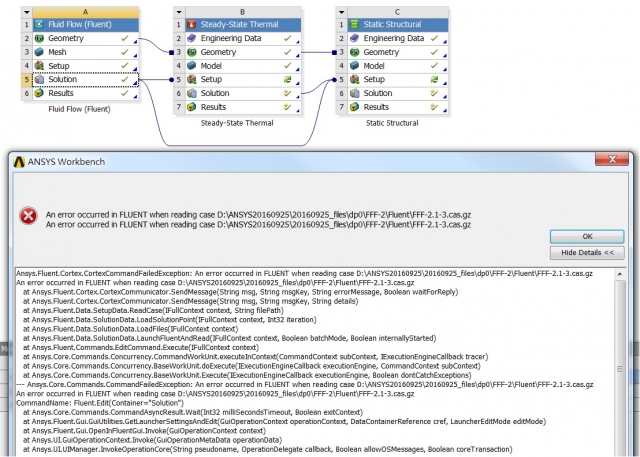Click refresh status icon of Steady-State Thermal Setup
Viewport: 640px width, 457px height.
(287, 79)
